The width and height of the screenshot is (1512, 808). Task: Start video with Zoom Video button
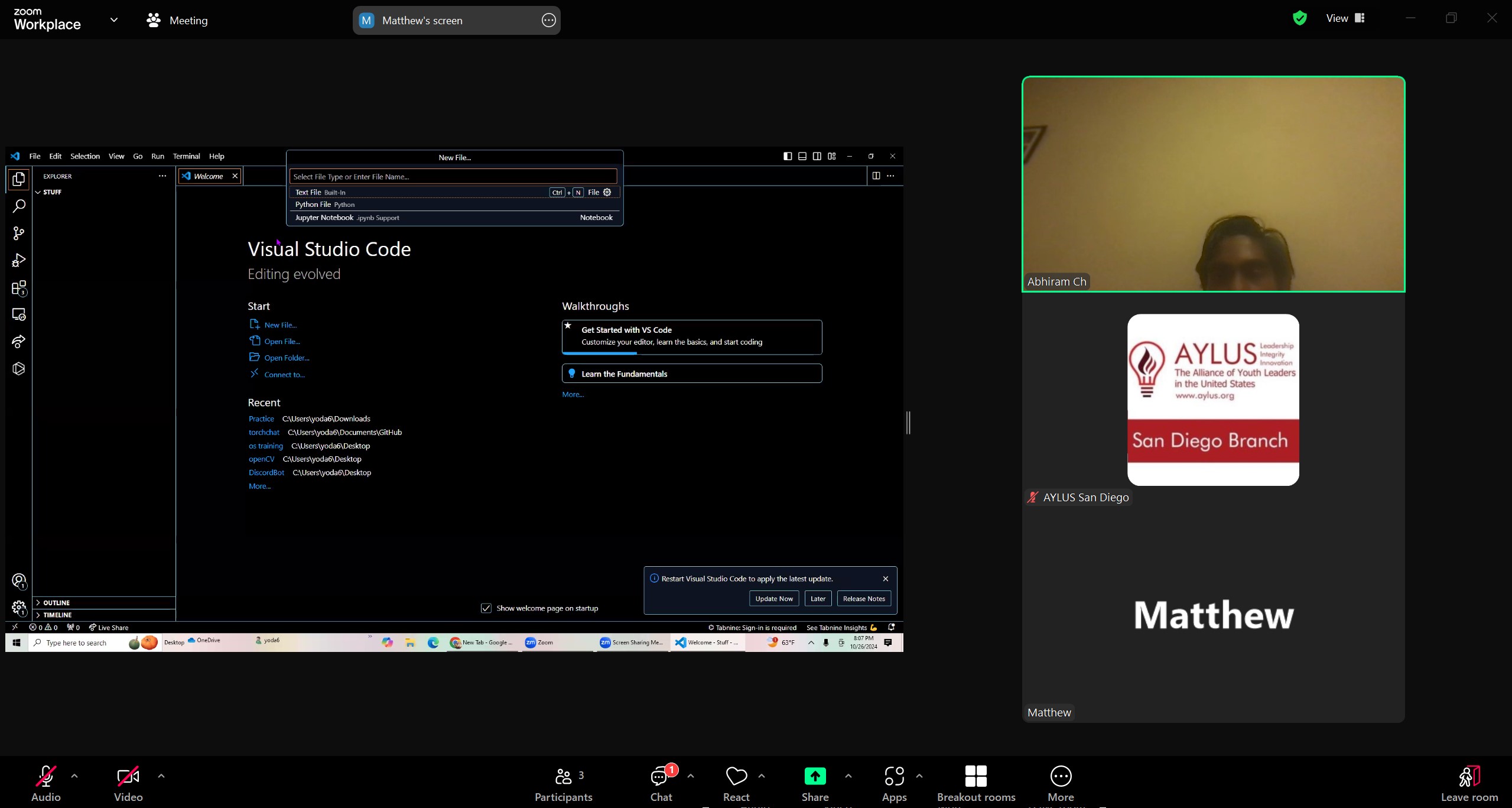point(128,783)
